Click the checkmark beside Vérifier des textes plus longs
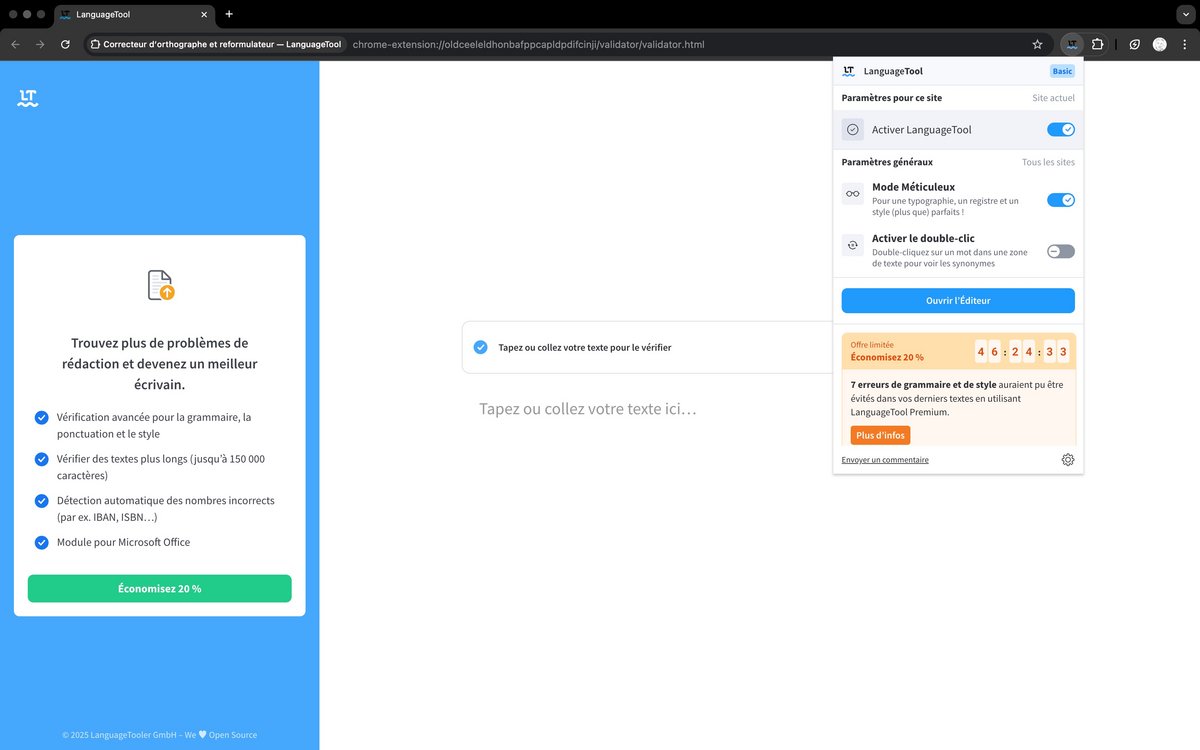 point(41,459)
